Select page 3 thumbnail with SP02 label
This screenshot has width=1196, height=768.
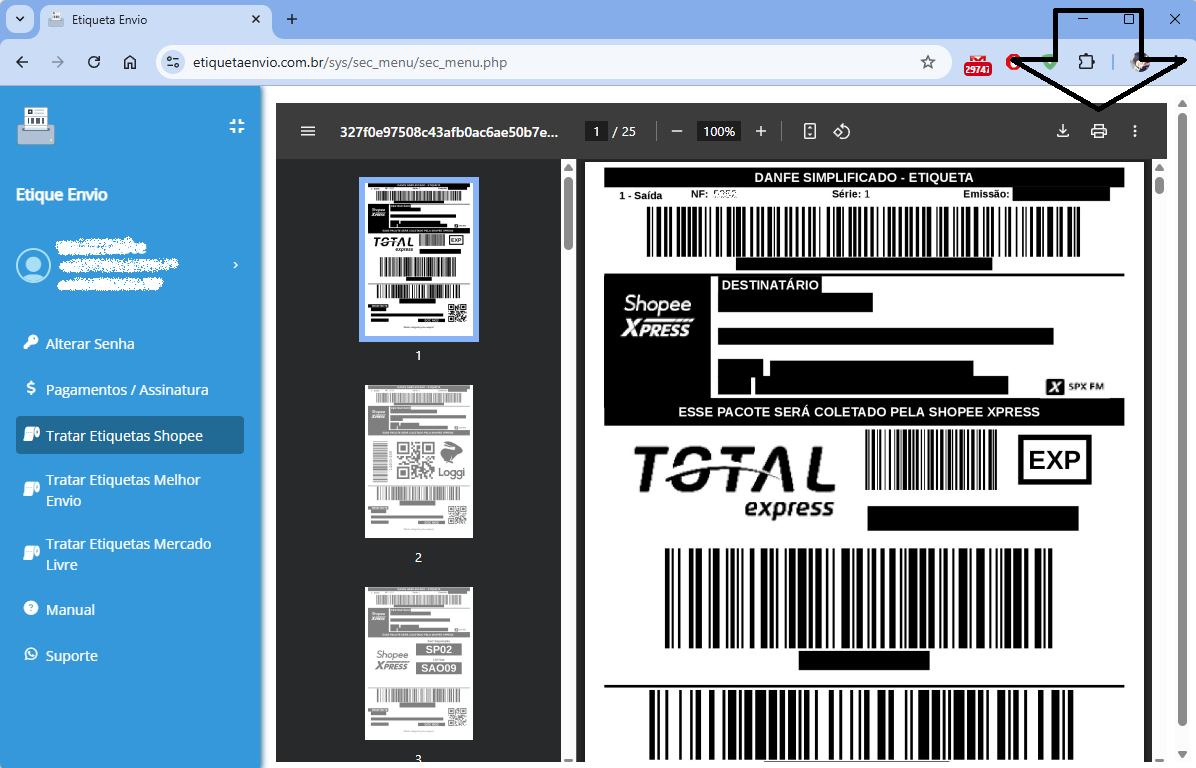[x=419, y=664]
